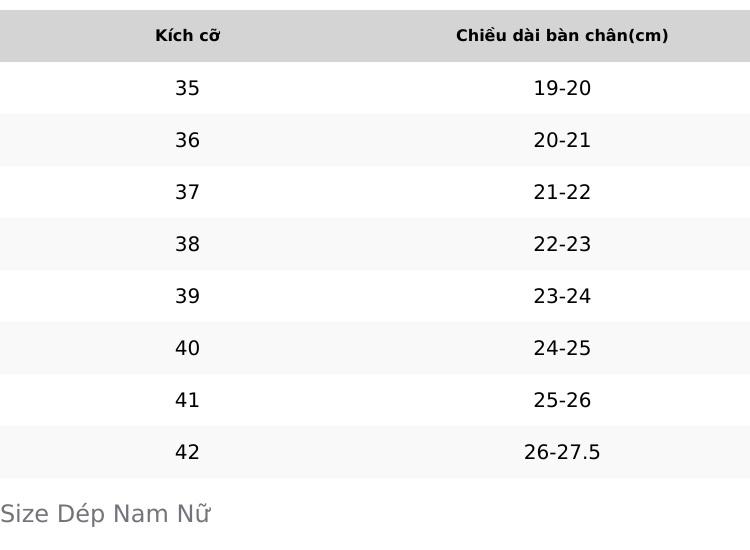
Task: Click foot length 23-24 cell
Action: tap(562, 296)
